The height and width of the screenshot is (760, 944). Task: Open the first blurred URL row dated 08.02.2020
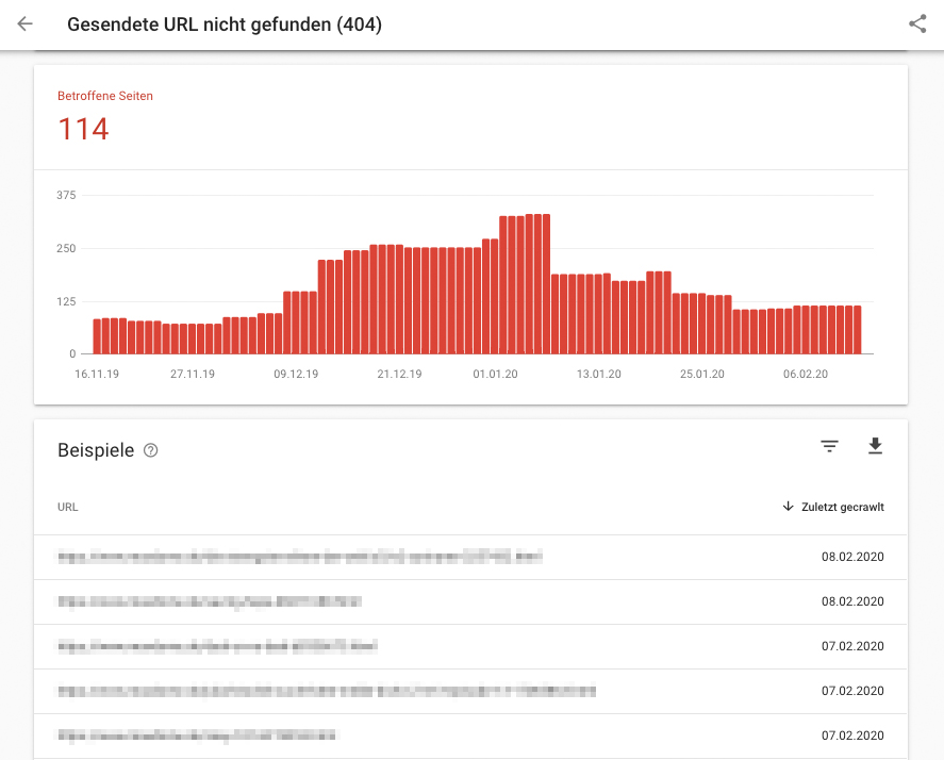click(x=470, y=557)
